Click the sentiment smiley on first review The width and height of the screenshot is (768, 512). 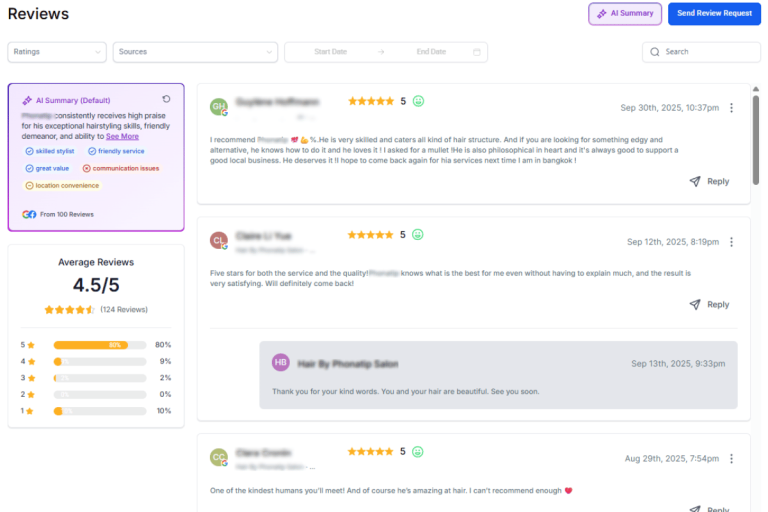click(x=418, y=101)
